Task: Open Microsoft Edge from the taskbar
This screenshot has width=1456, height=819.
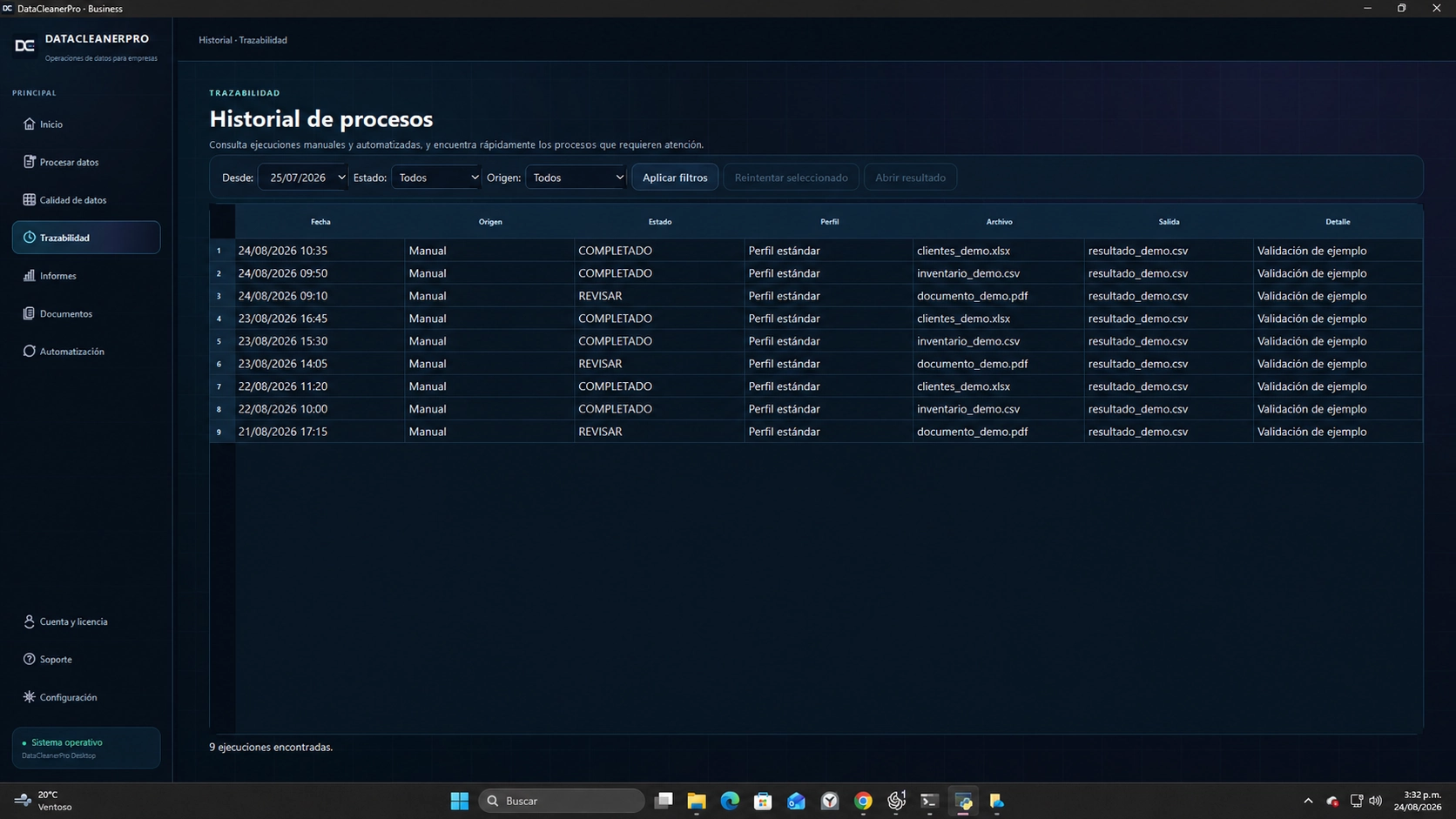Action: pos(730,801)
